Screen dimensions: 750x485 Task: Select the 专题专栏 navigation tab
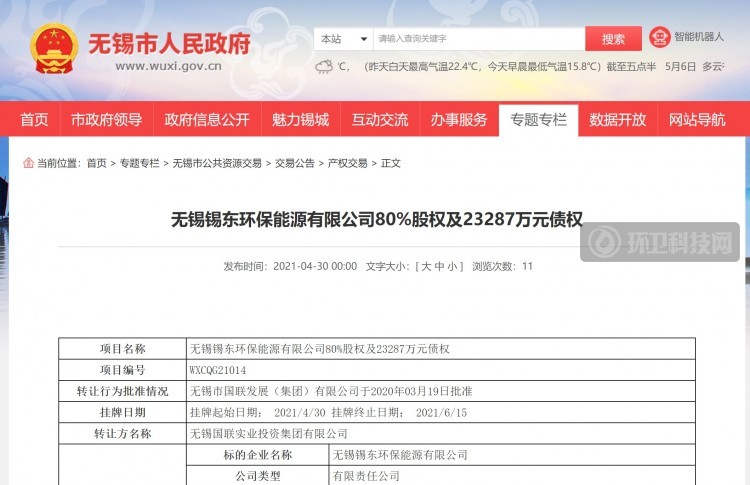pyautogui.click(x=538, y=119)
